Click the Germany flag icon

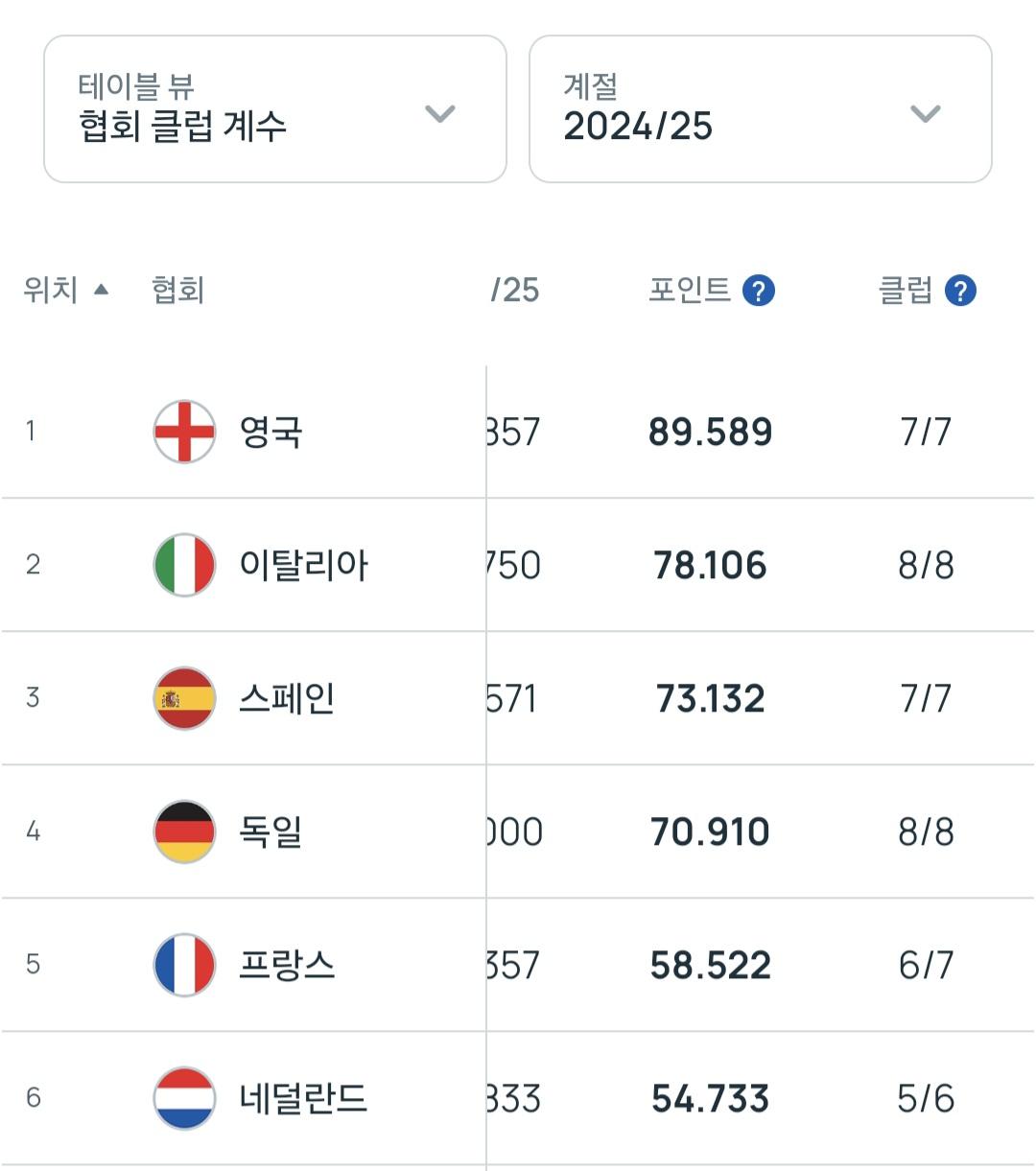click(x=184, y=831)
